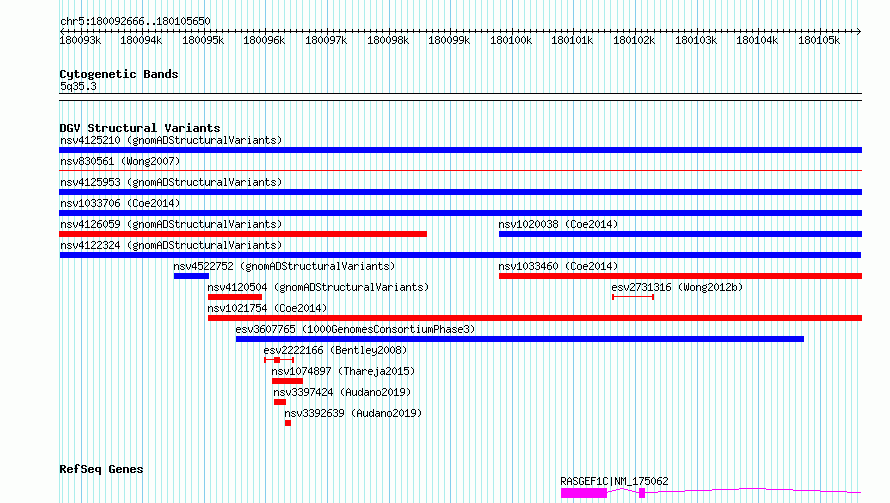Click the 180101k ruler tick label
Screen dimensions: 890x503
pos(572,40)
